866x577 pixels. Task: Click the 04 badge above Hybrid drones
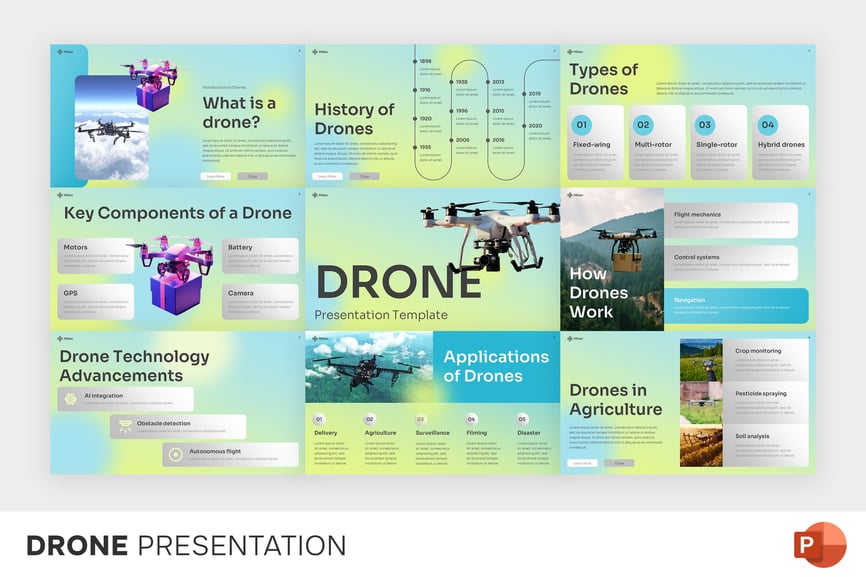coord(767,125)
